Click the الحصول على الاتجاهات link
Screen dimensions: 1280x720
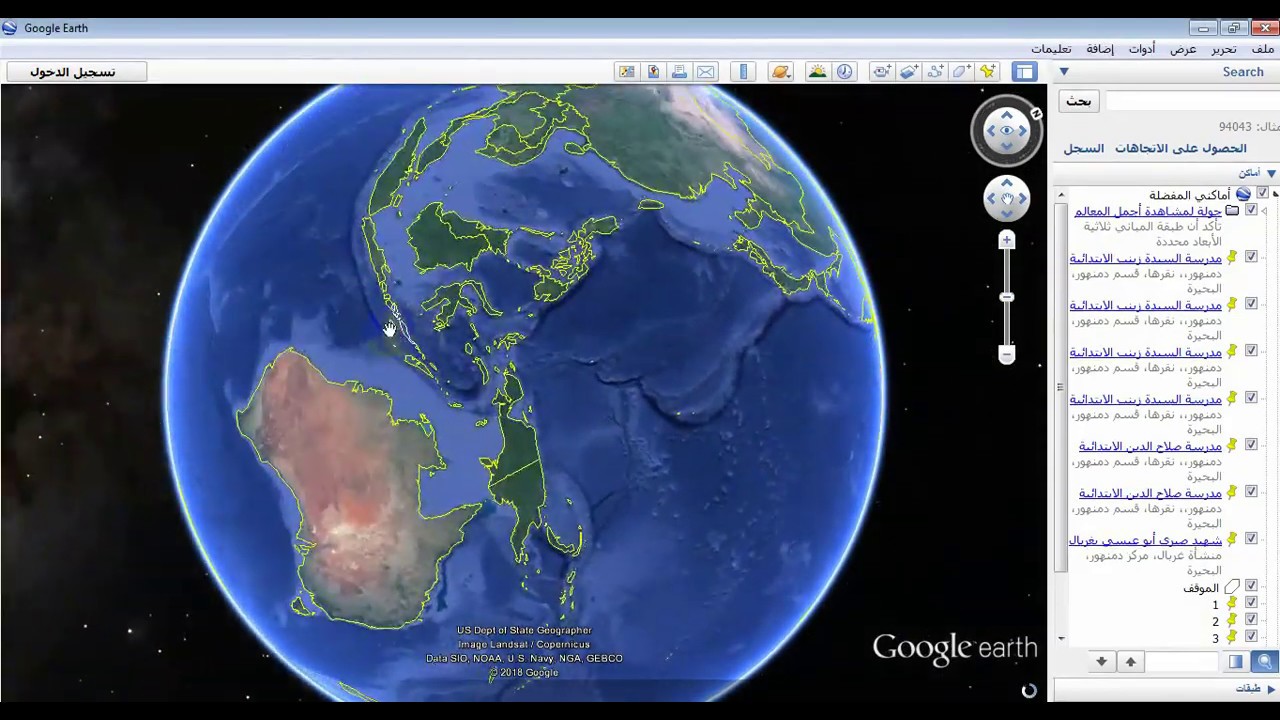[1181, 148]
